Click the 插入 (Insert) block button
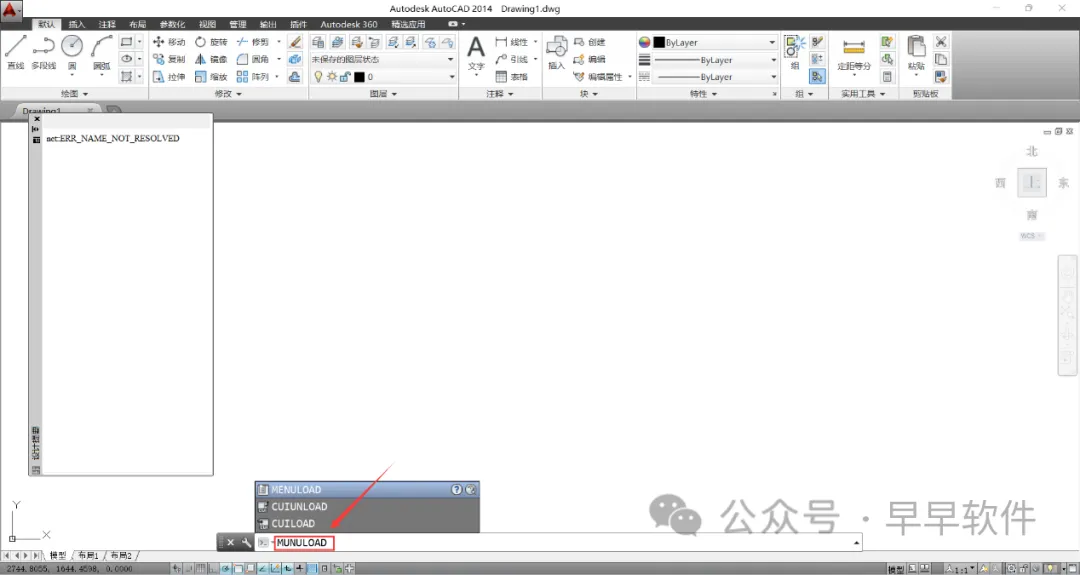 (557, 54)
